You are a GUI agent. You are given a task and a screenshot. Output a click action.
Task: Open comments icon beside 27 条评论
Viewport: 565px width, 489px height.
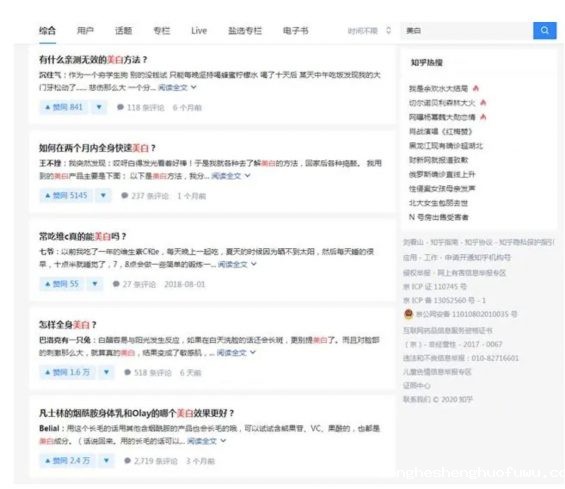click(x=116, y=284)
